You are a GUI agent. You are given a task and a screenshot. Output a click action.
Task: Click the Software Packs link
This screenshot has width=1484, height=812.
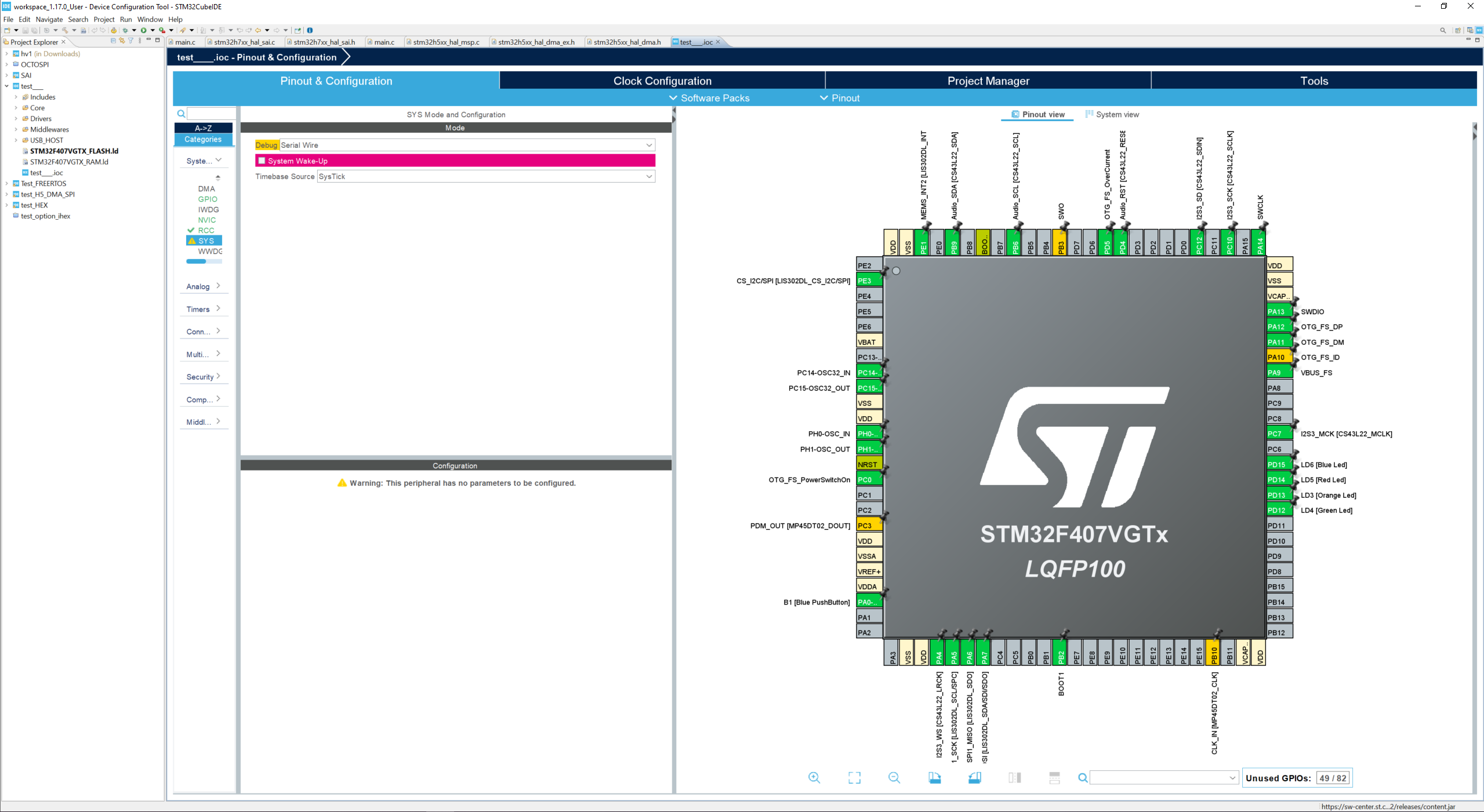(x=715, y=98)
